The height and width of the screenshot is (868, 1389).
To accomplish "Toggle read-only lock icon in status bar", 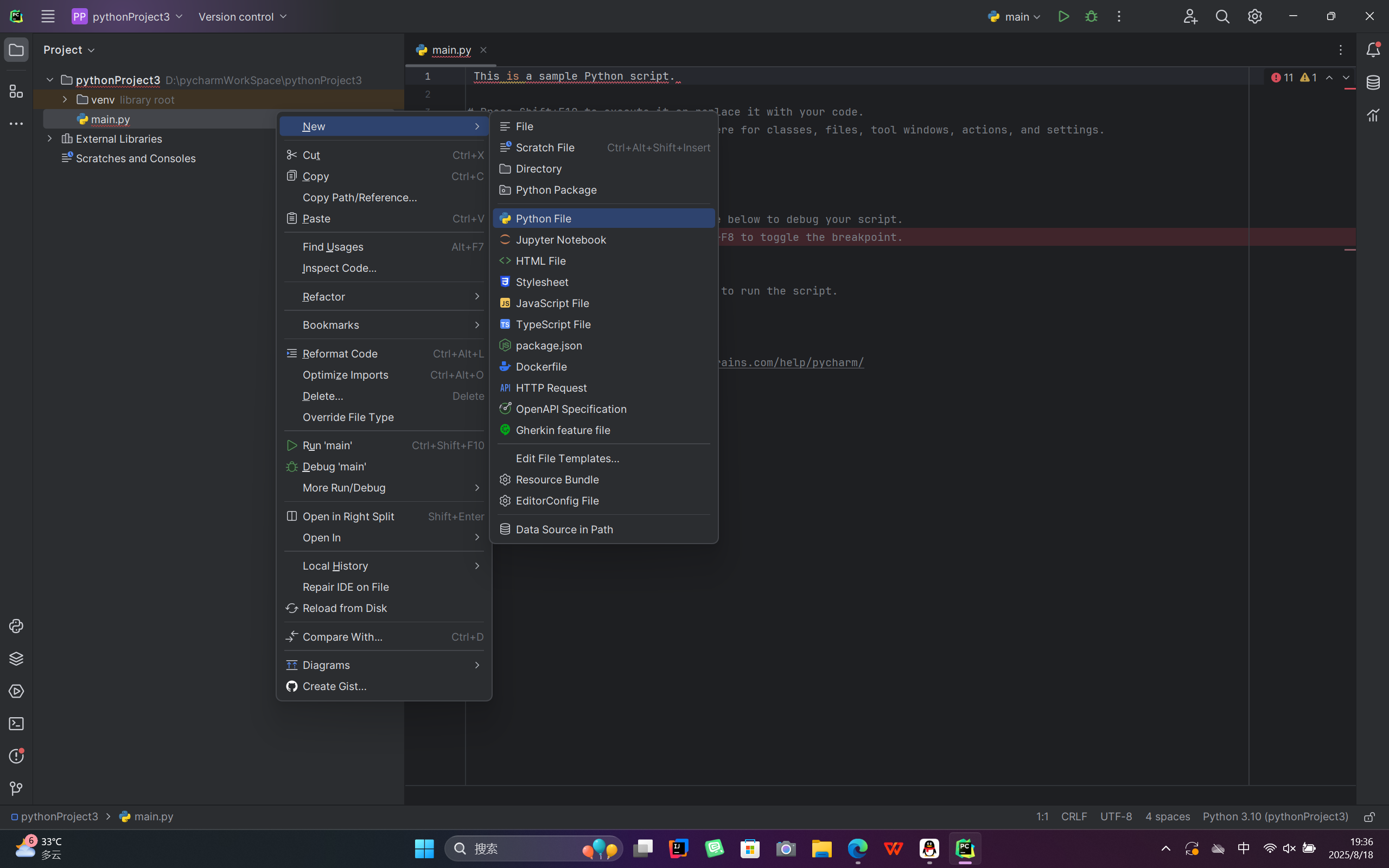I will tap(1369, 817).
